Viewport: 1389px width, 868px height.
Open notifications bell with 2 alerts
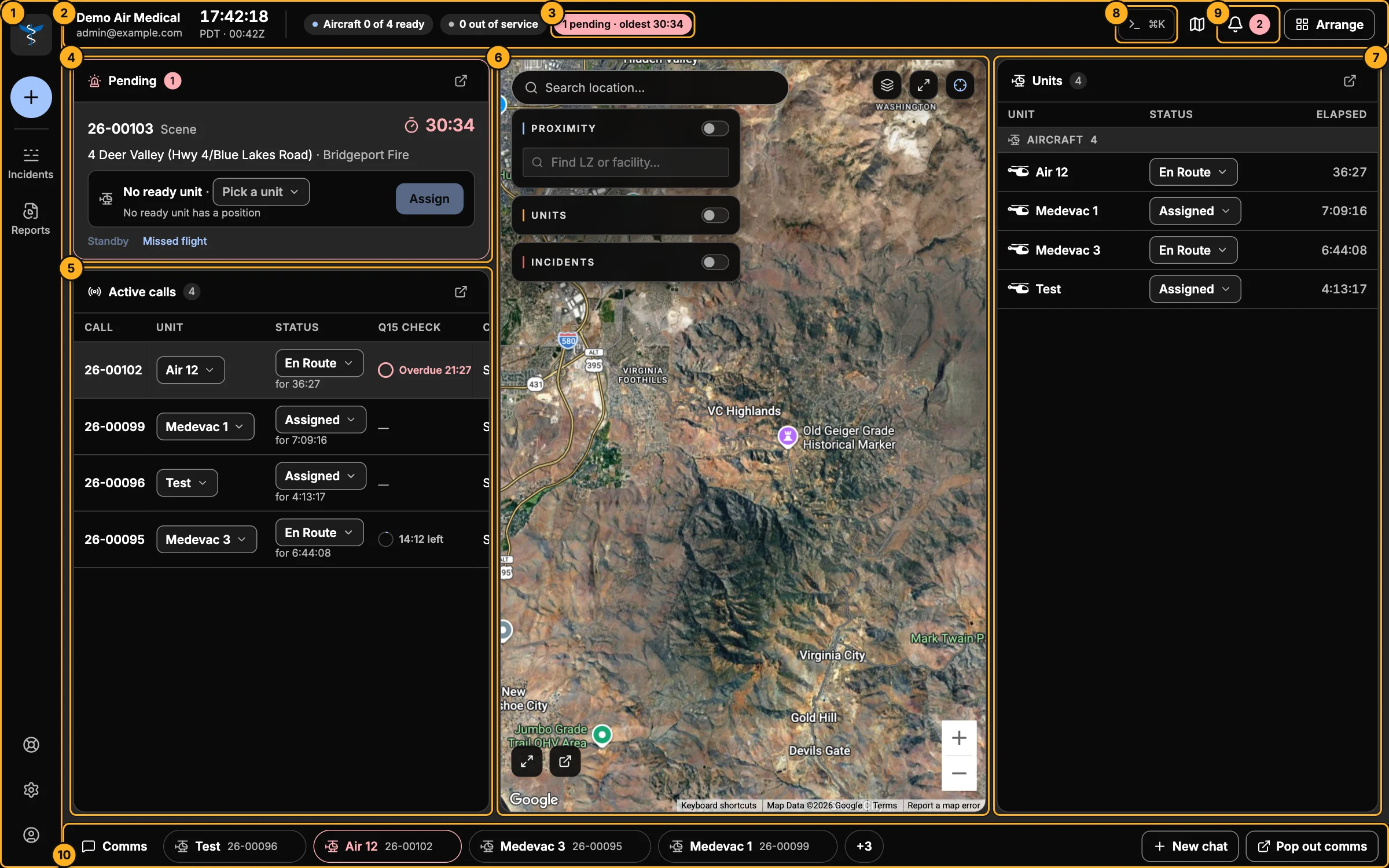coord(1248,24)
